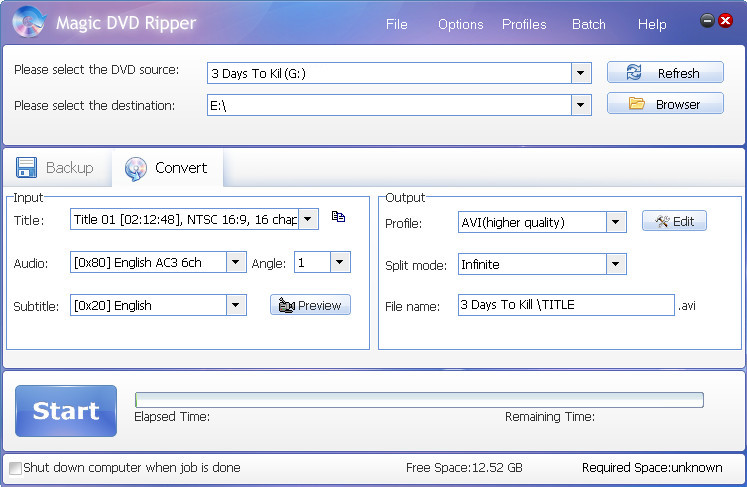Click the copy title list icon
Image resolution: width=747 pixels, height=487 pixels.
click(x=338, y=217)
